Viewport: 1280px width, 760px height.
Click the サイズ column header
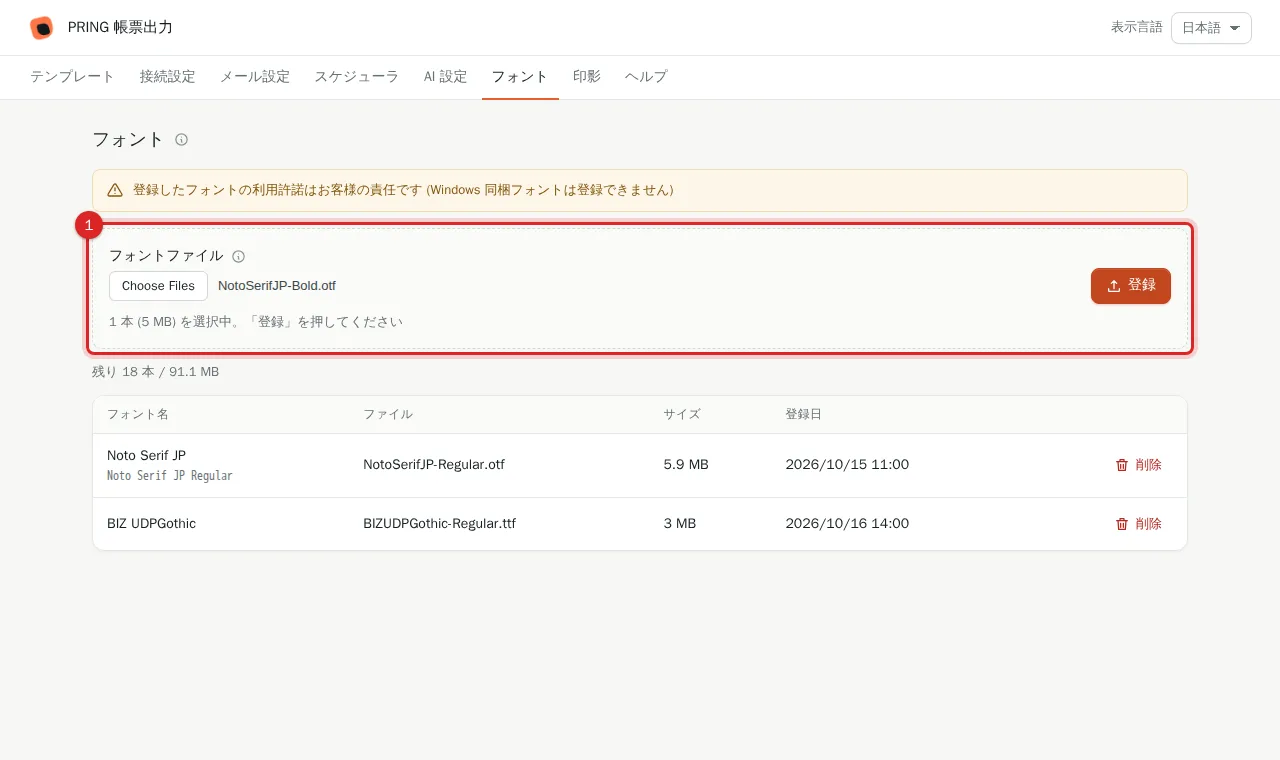(682, 415)
